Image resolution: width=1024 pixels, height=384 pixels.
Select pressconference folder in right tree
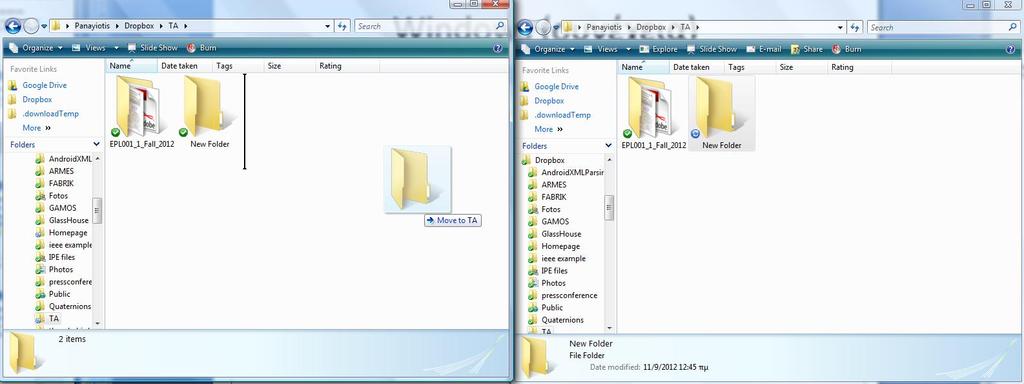[x=569, y=295]
